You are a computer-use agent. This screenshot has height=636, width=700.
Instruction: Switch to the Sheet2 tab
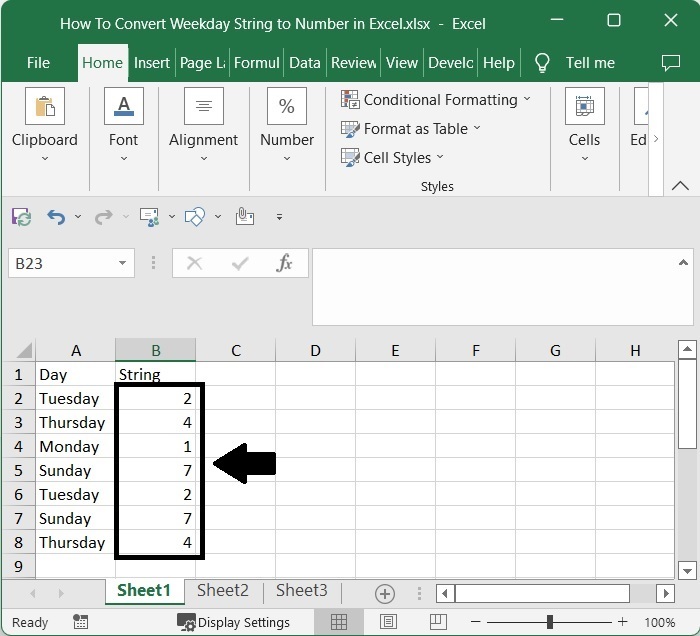point(222,590)
